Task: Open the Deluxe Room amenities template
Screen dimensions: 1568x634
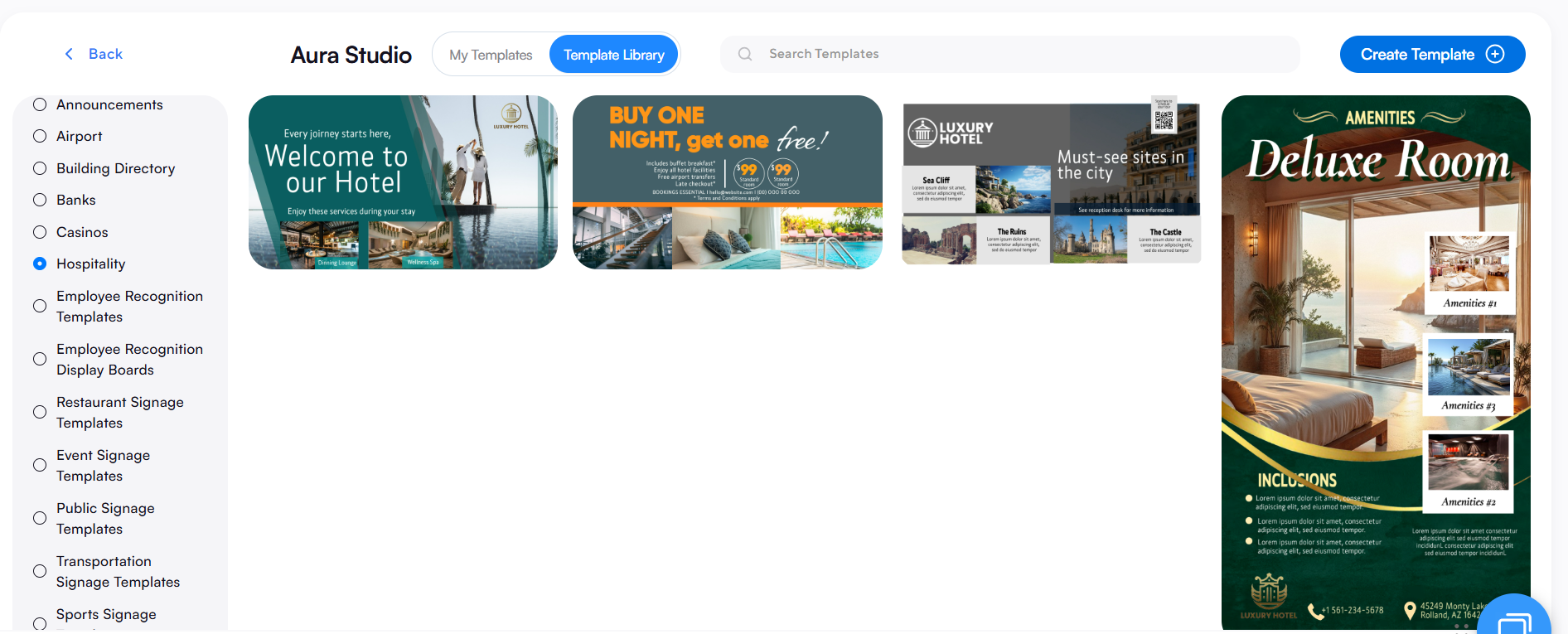Action: coord(1376,363)
